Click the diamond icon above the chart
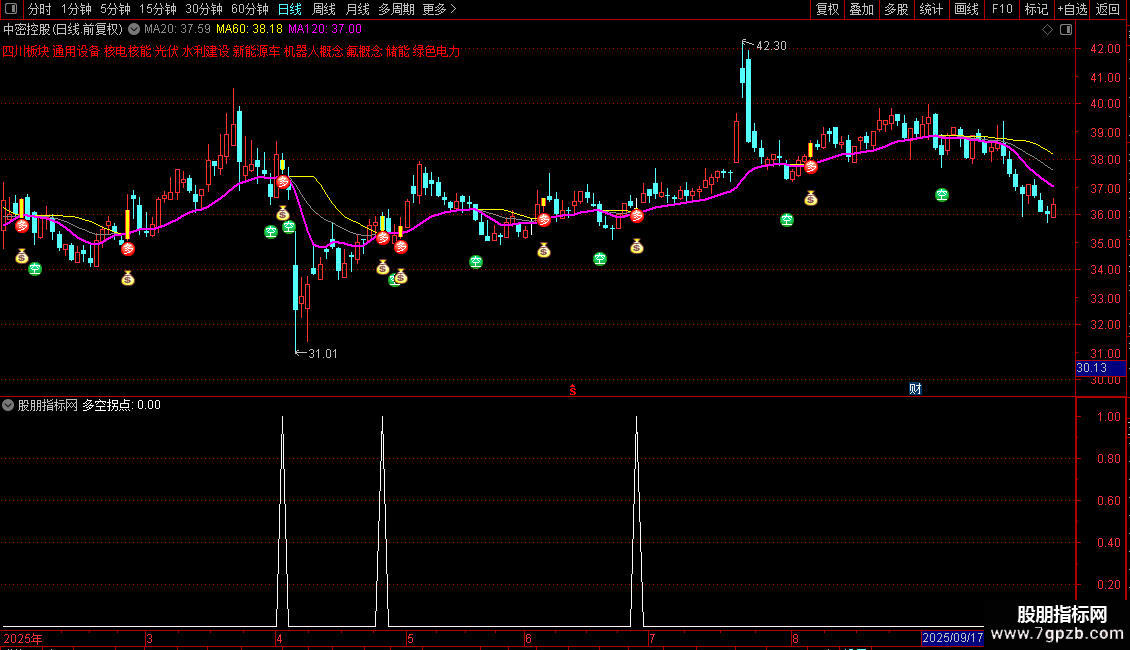This screenshot has height=650, width=1130. pos(1048,30)
